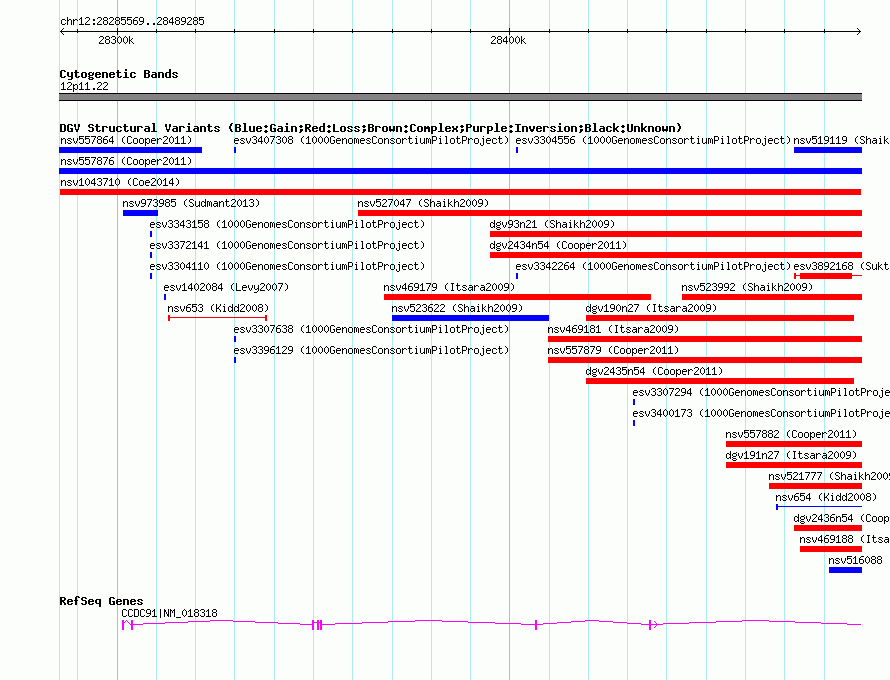This screenshot has width=890, height=680.
Task: Click the red bar under dgv2435n54
Action: click(720, 381)
